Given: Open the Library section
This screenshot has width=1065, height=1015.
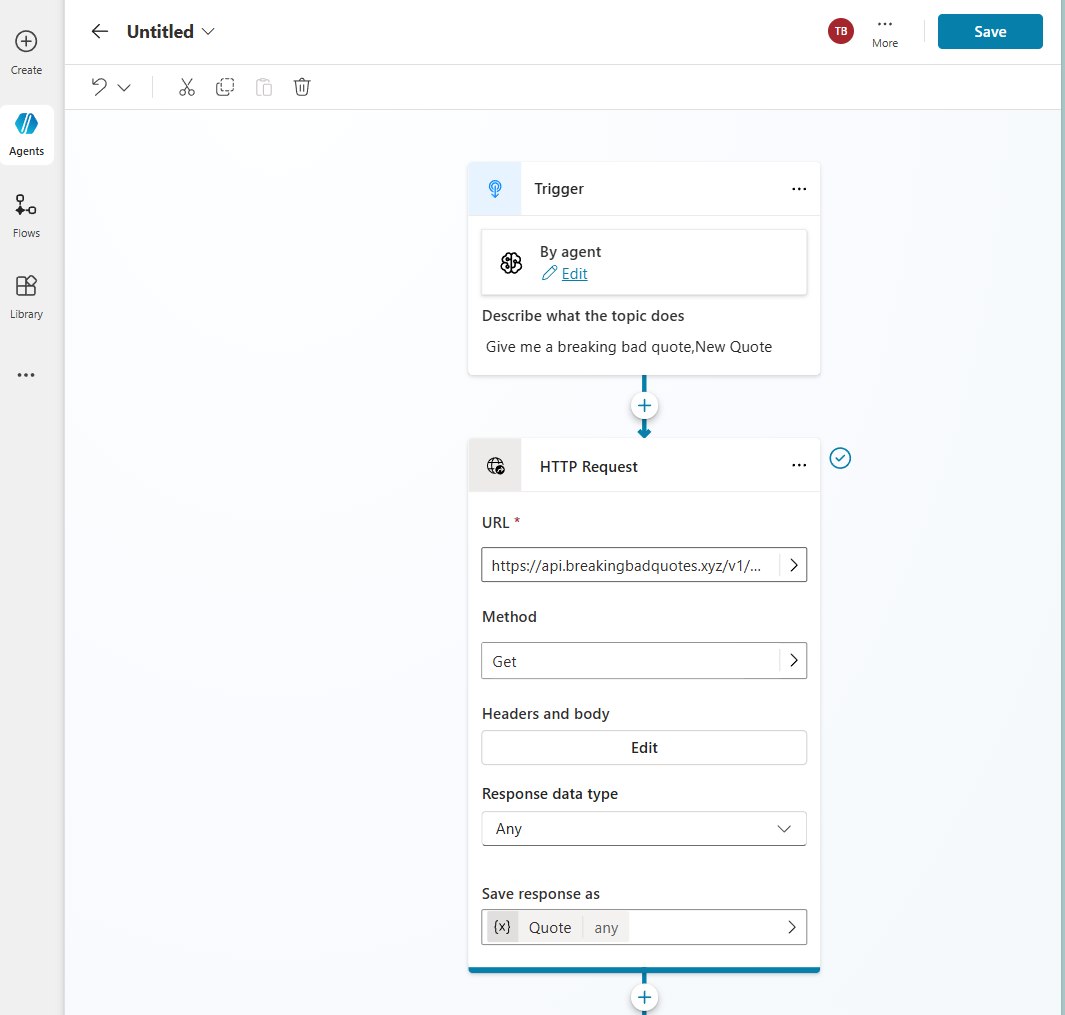Looking at the screenshot, I should click(26, 297).
